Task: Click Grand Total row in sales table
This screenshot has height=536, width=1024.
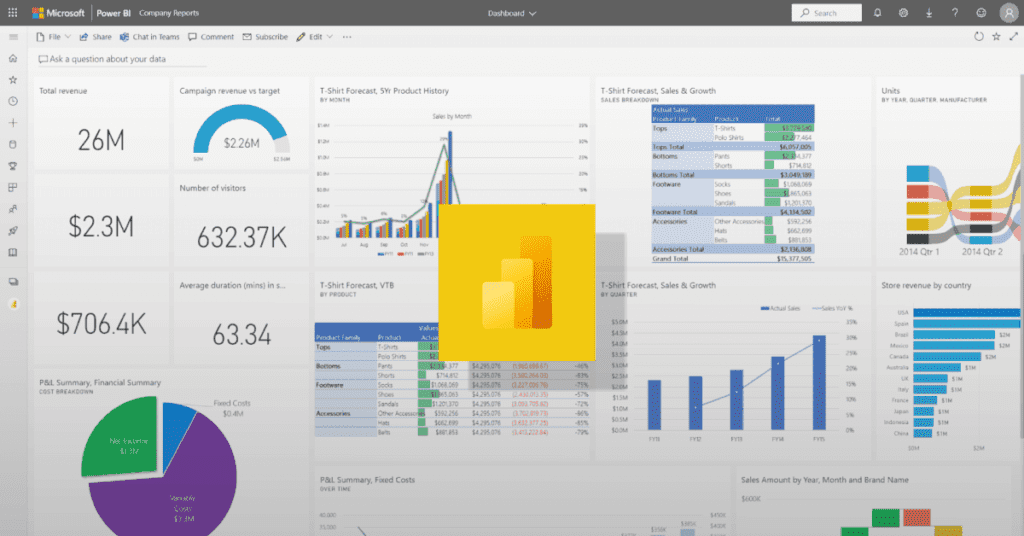Action: (732, 259)
